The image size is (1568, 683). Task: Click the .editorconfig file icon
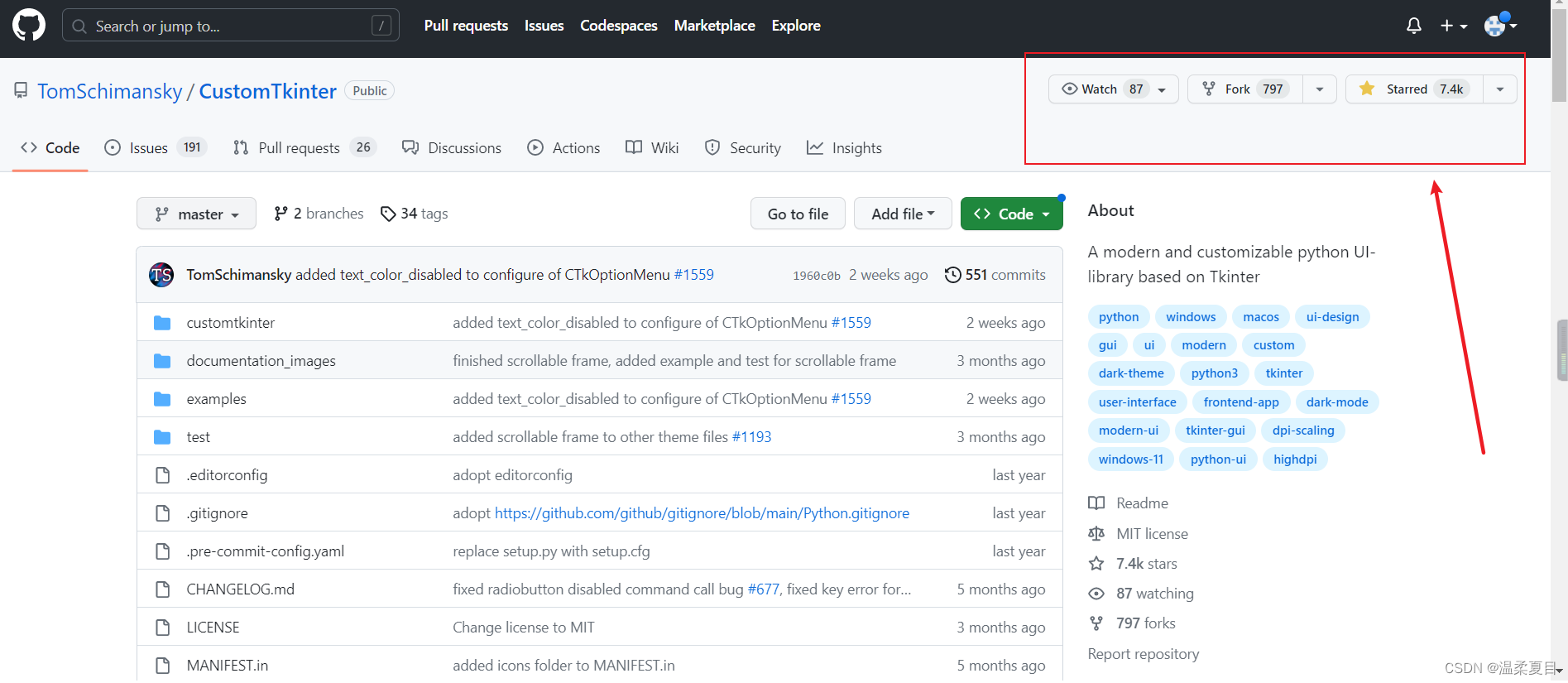coord(163,475)
